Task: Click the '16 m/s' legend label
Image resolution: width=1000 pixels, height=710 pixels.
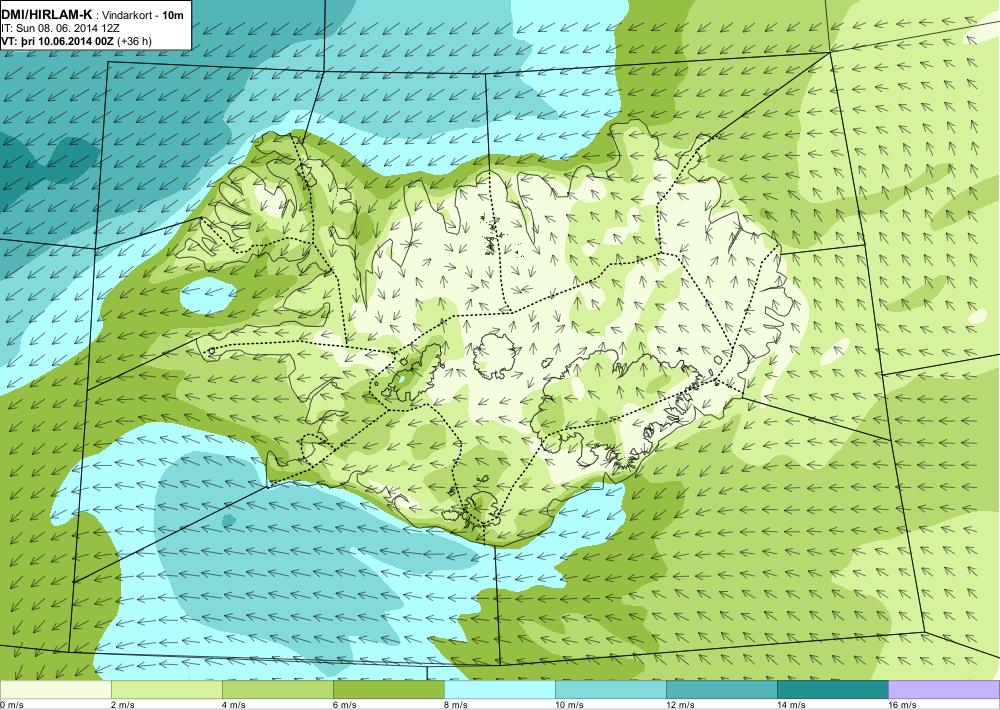Action: 902,705
